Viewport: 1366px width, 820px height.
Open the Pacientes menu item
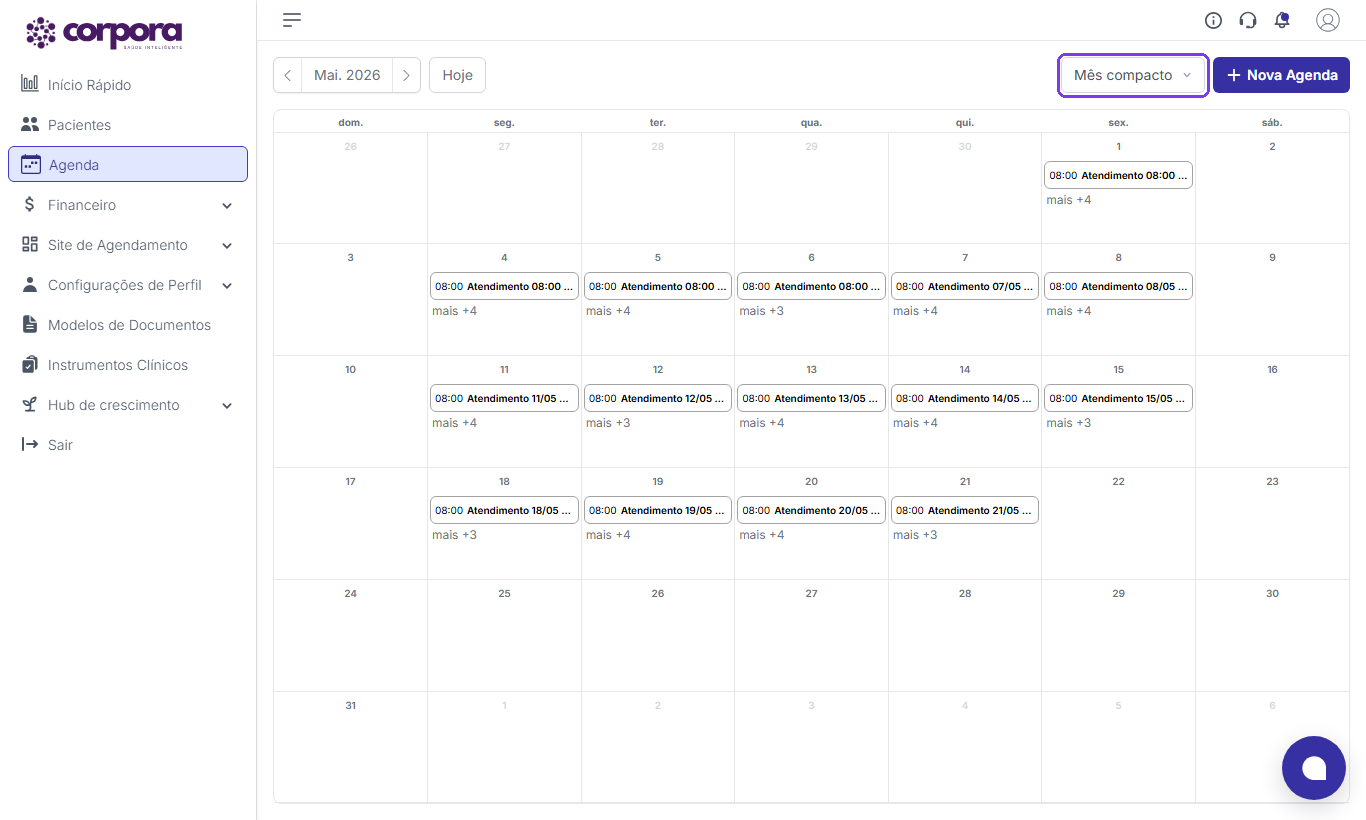(128, 125)
